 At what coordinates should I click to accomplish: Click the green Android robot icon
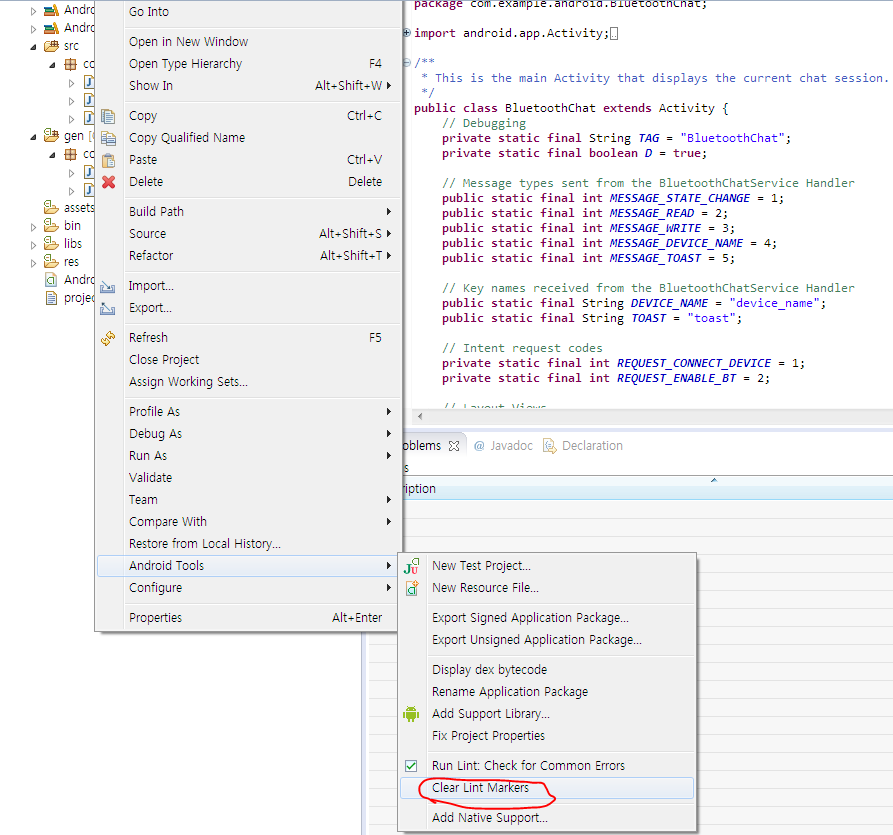411,714
